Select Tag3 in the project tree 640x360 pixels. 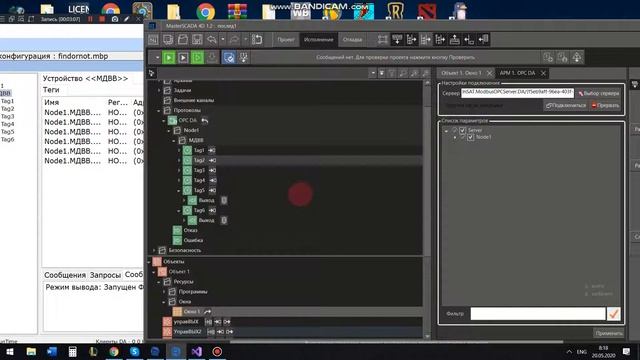pos(199,170)
